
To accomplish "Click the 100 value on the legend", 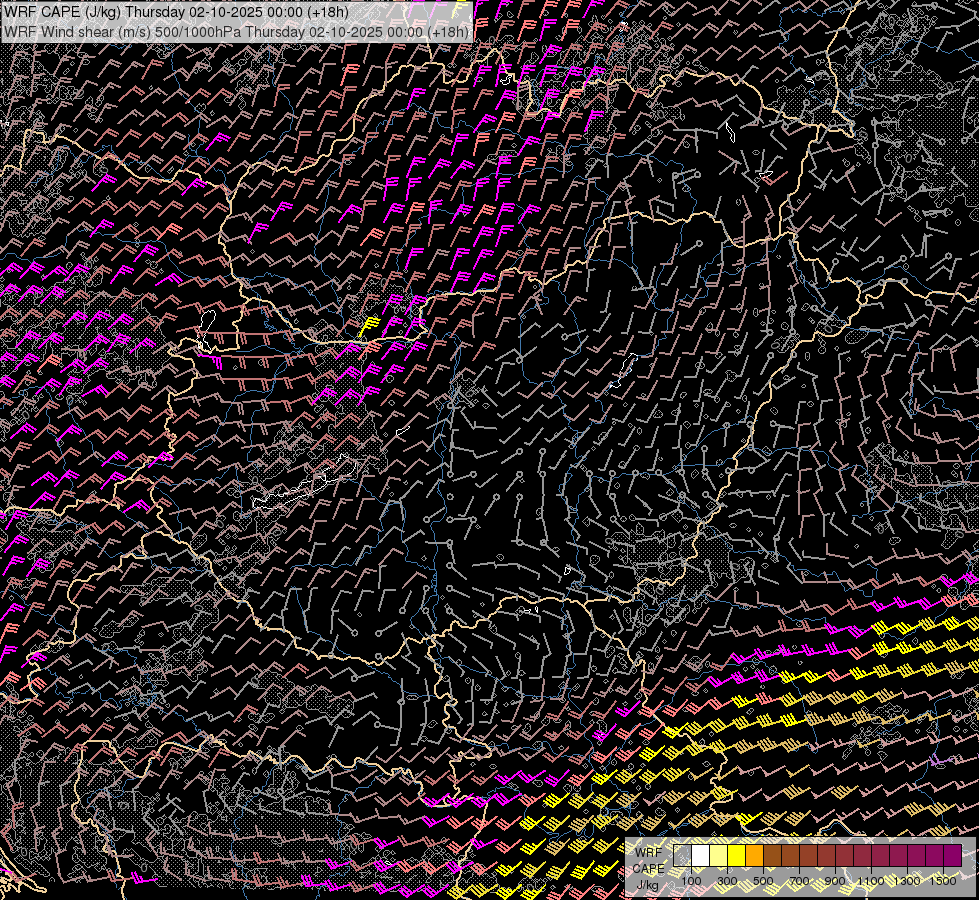I will click(x=691, y=881).
